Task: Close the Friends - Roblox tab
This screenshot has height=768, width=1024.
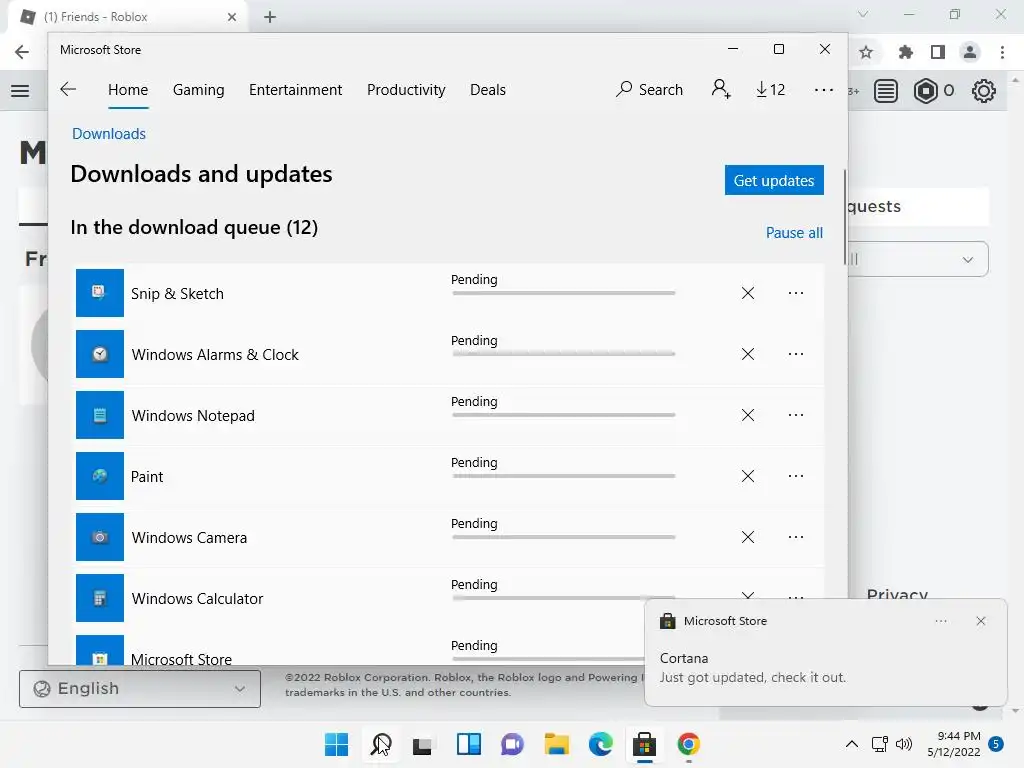Action: tap(232, 17)
